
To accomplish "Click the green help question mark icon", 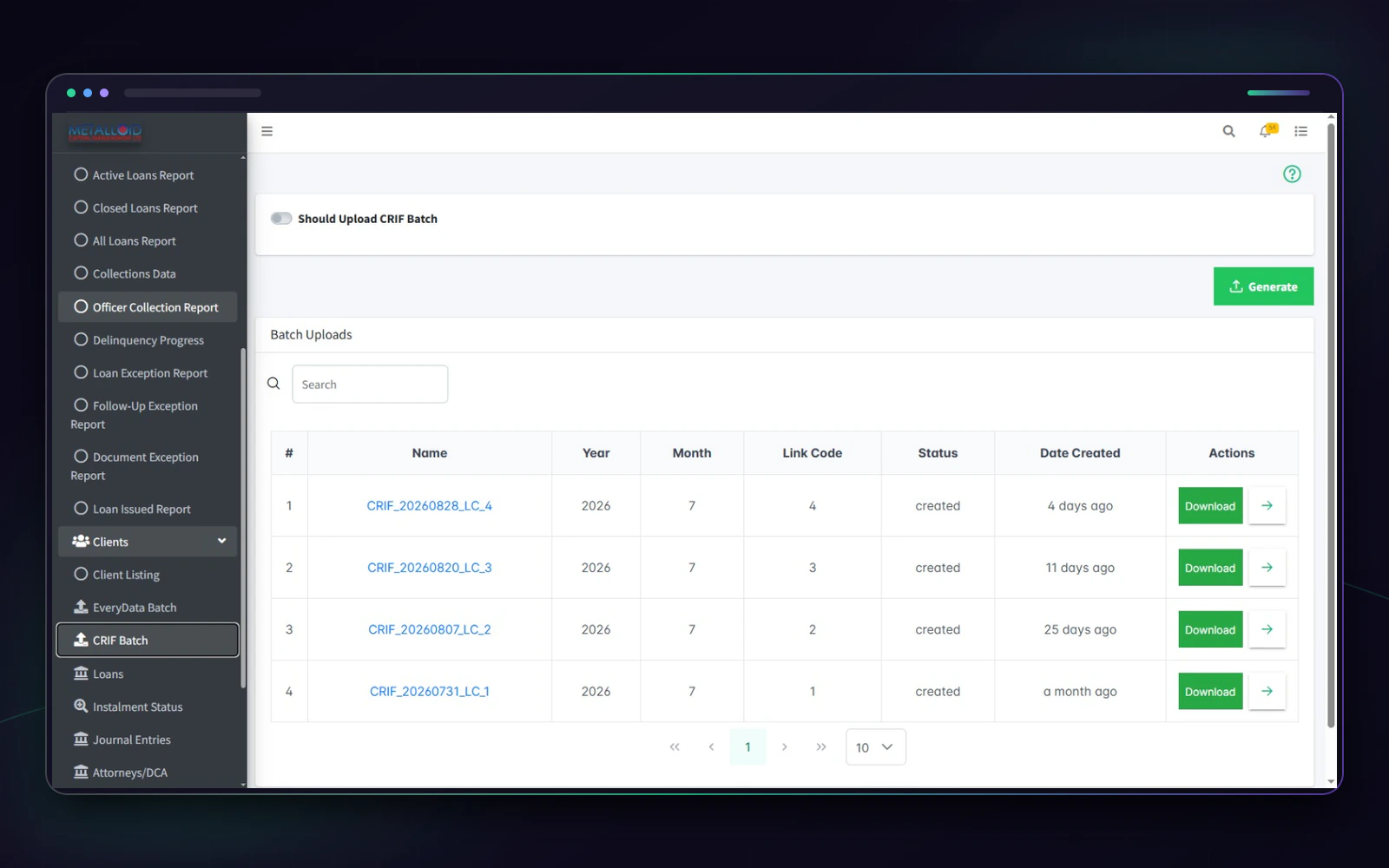I will coord(1292,174).
